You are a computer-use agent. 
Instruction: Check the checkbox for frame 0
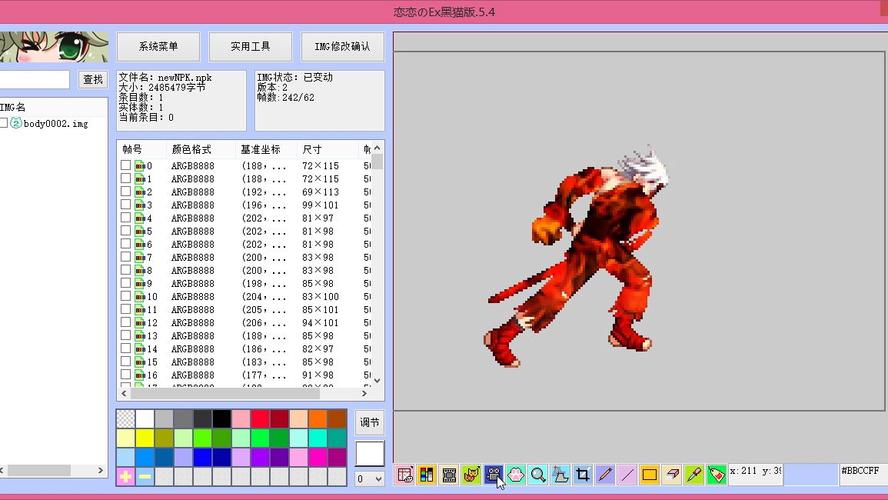[x=125, y=165]
